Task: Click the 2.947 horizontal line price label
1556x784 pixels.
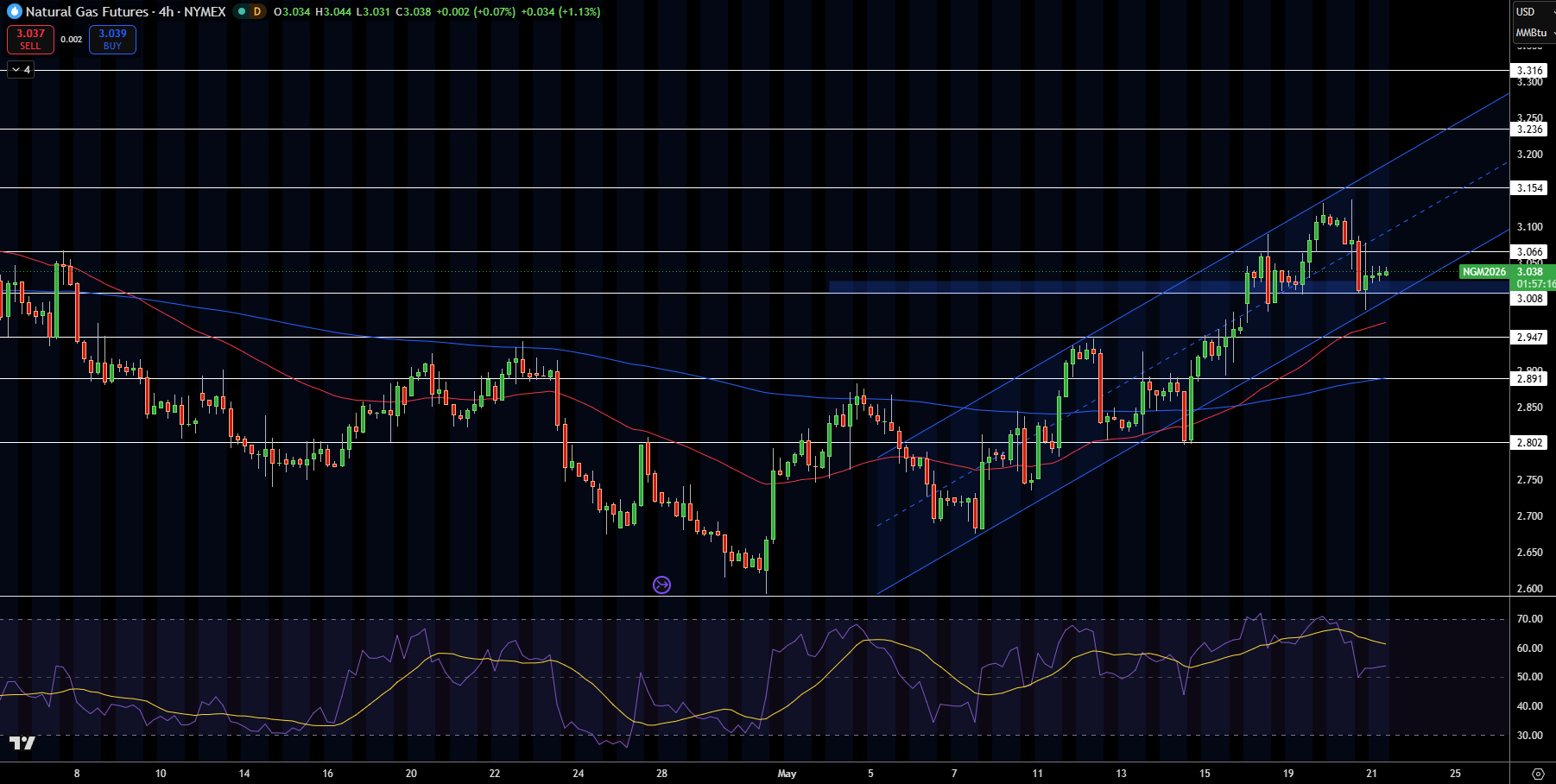Action: coord(1530,338)
